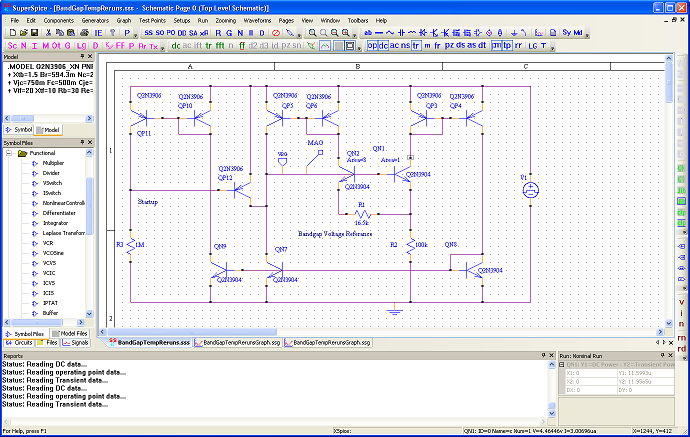Select IPTAT in the symbol tree
The image size is (690, 437).
(50, 303)
